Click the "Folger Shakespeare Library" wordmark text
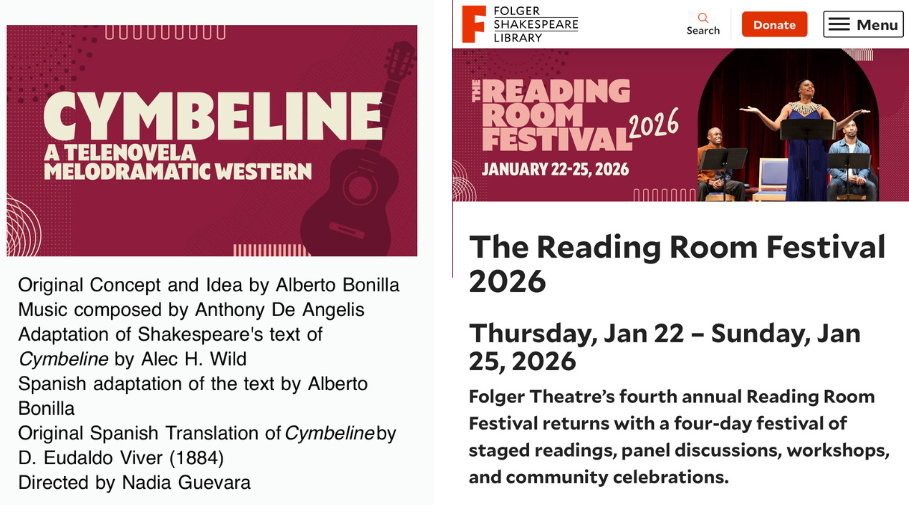This screenshot has width=909, height=514. coord(533,24)
